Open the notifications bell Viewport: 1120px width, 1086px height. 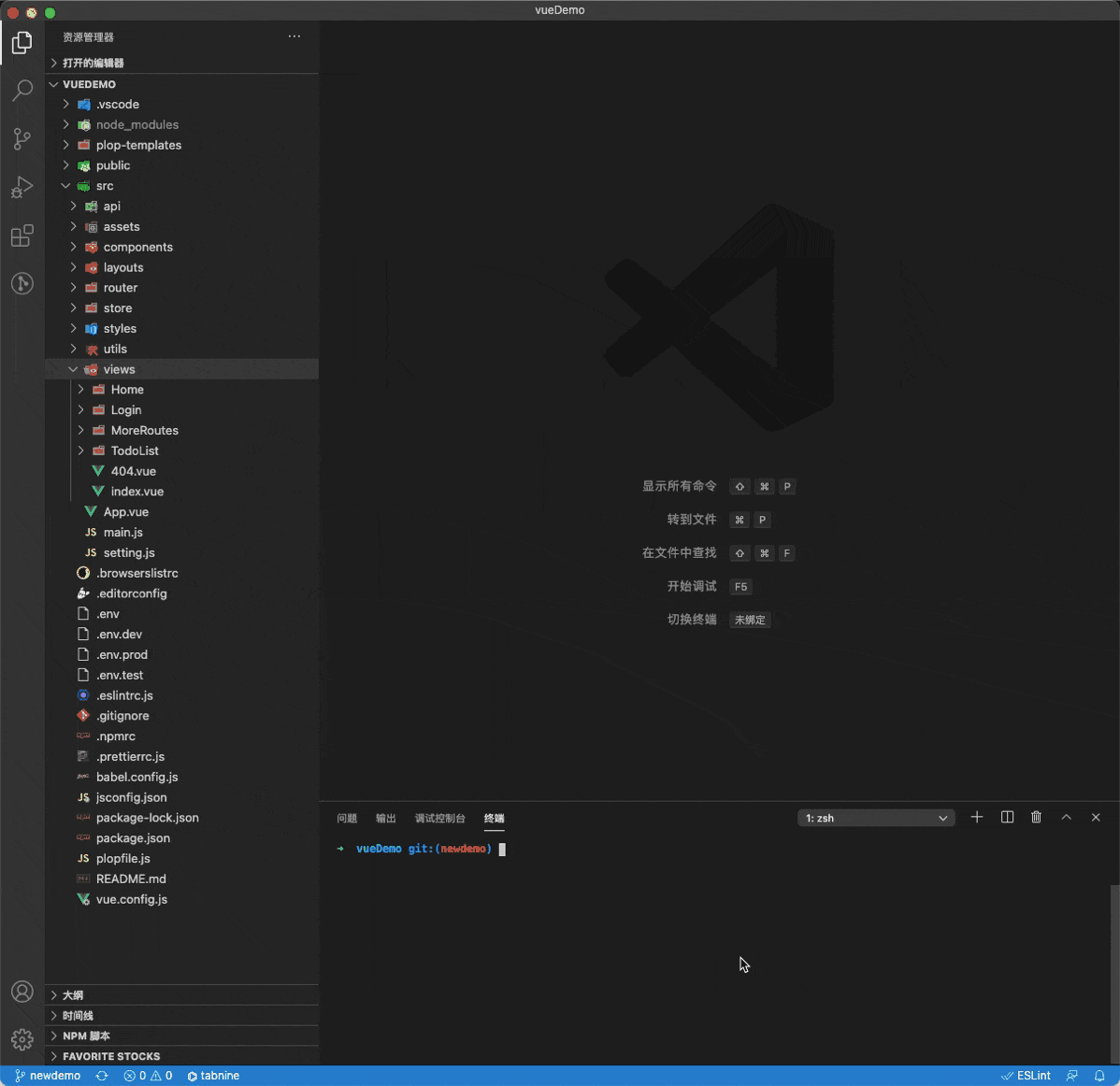click(x=1099, y=1076)
